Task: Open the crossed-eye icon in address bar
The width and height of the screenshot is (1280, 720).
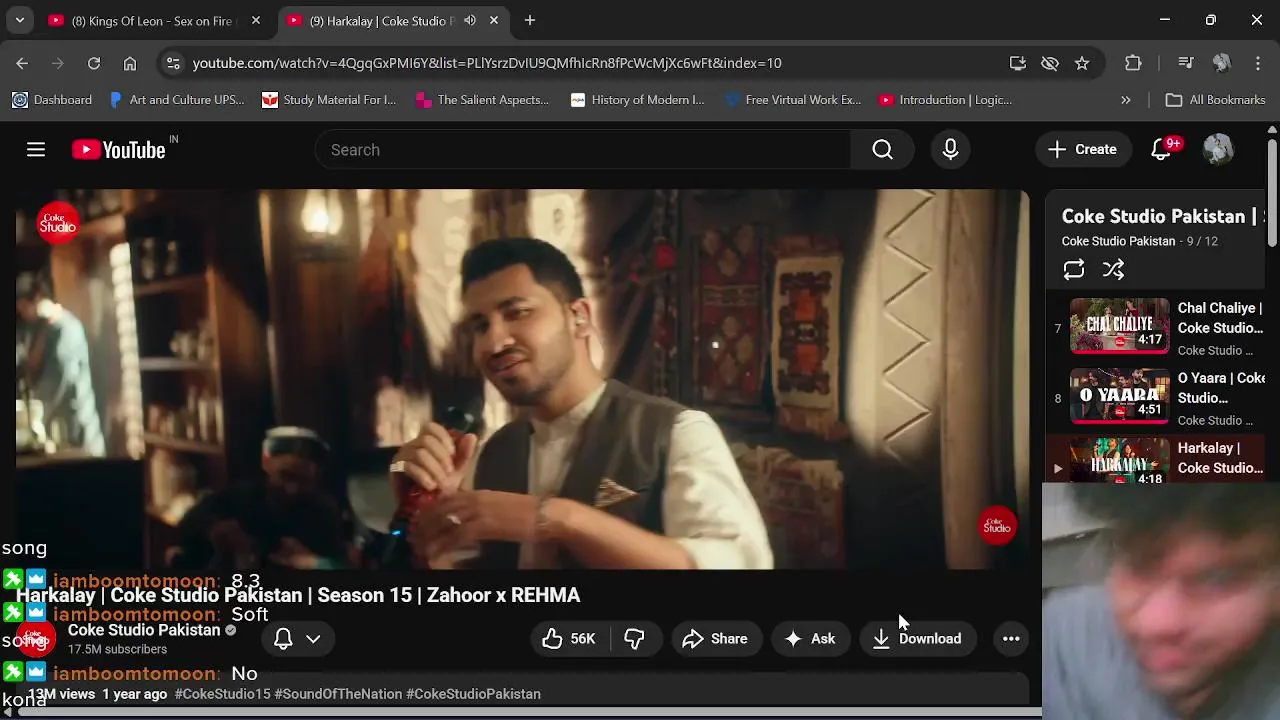Action: (x=1050, y=63)
